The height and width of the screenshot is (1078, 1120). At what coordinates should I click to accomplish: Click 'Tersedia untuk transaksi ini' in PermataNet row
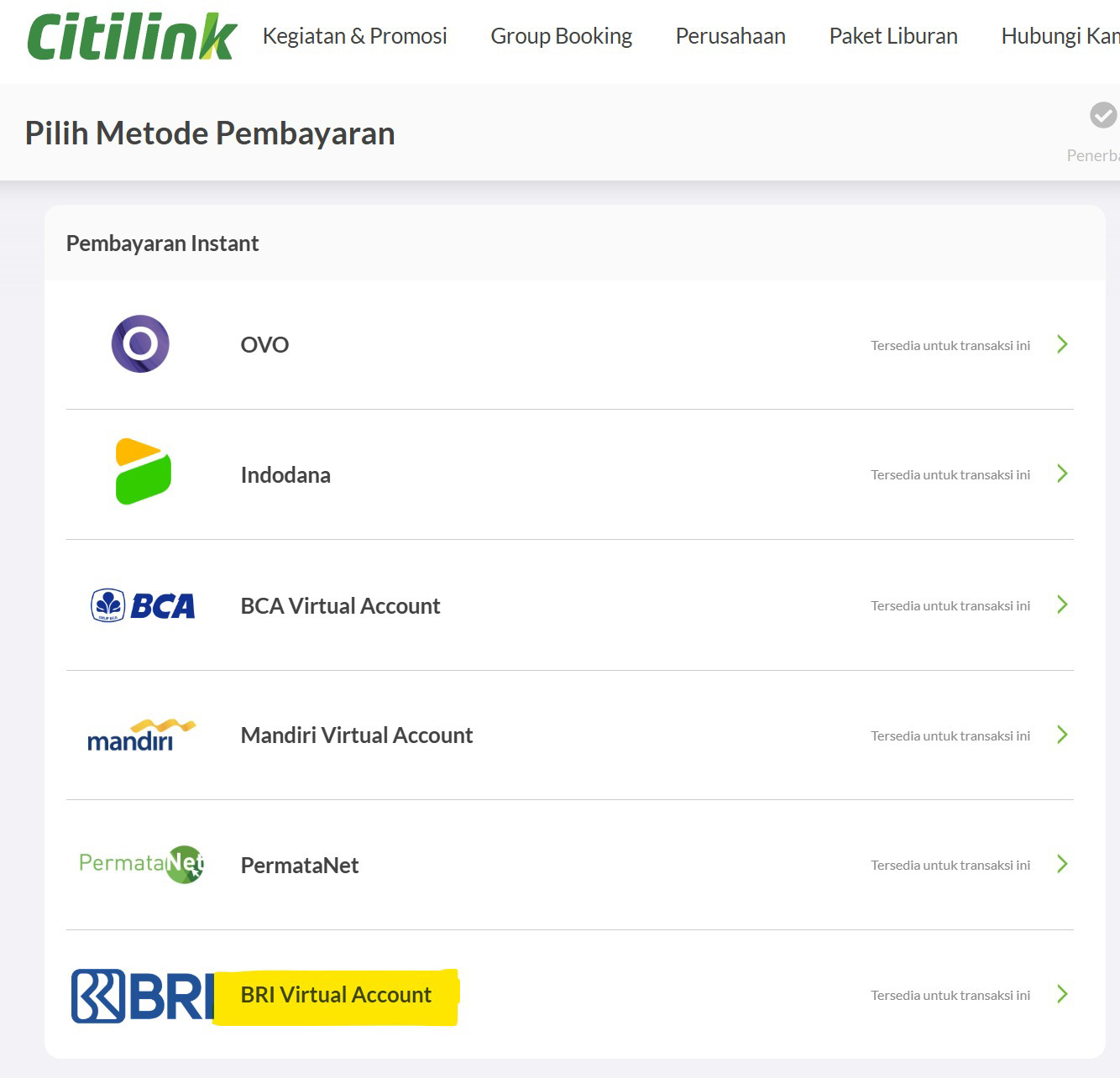[950, 865]
